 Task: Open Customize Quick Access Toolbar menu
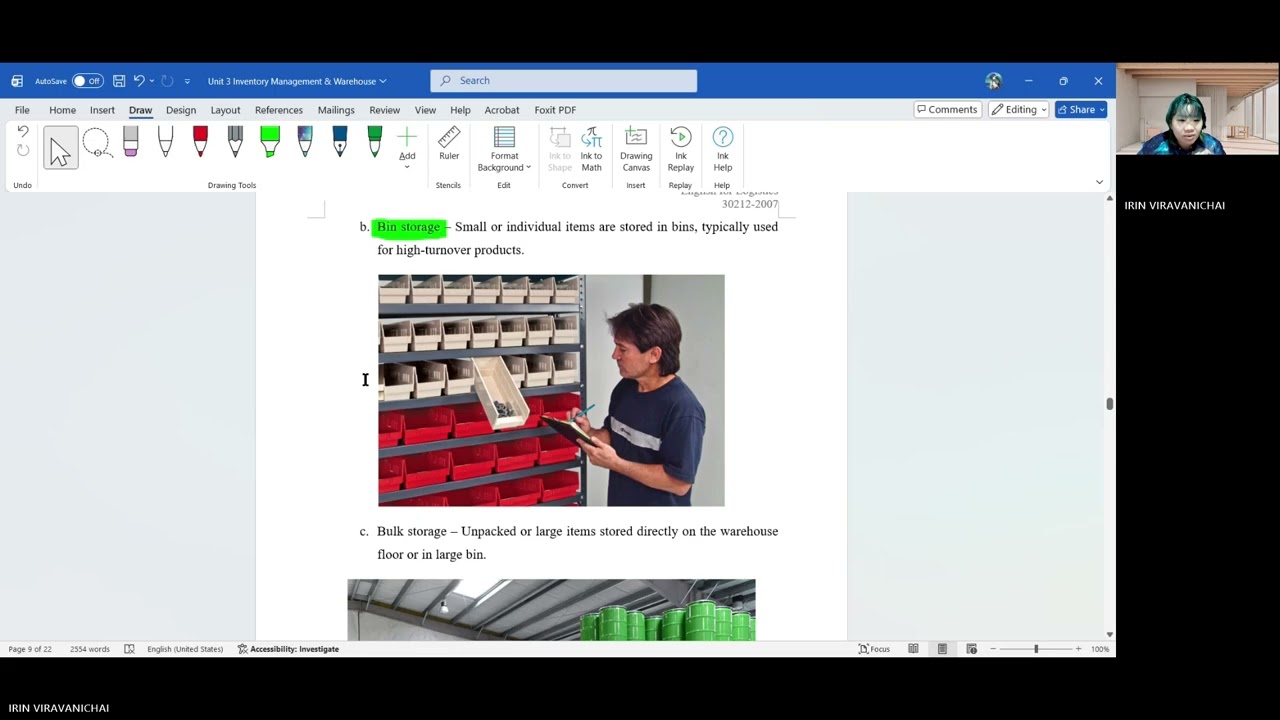pyautogui.click(x=187, y=81)
